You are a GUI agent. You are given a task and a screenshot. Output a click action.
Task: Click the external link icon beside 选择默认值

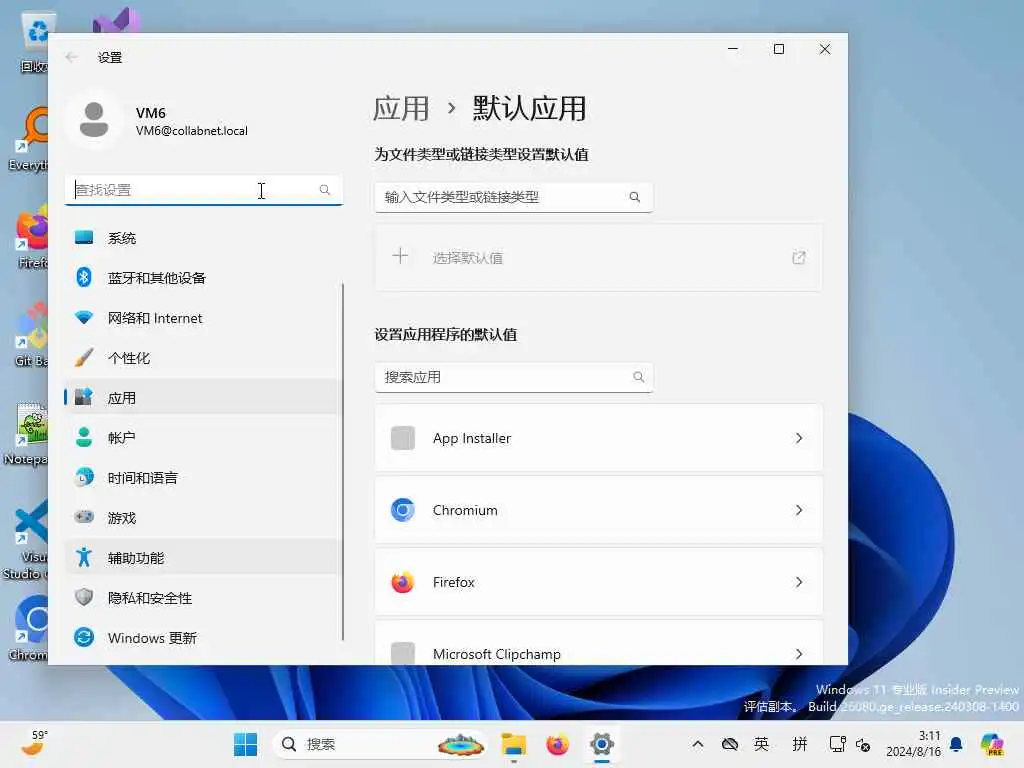799,257
